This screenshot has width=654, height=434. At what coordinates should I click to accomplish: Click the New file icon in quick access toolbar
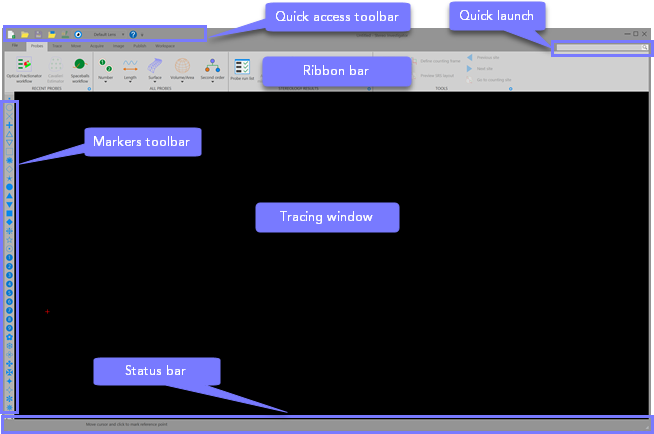[x=11, y=35]
